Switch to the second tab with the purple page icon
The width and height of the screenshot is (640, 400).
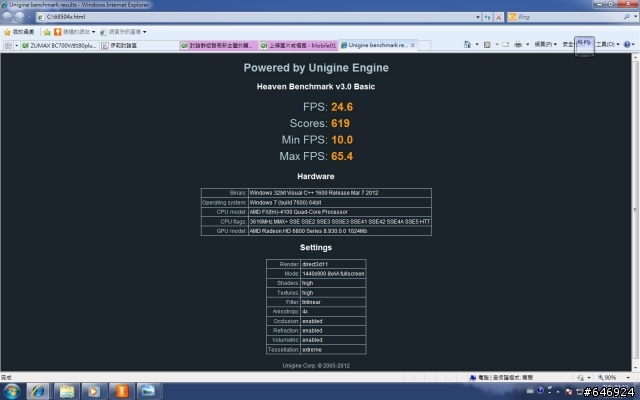(139, 45)
